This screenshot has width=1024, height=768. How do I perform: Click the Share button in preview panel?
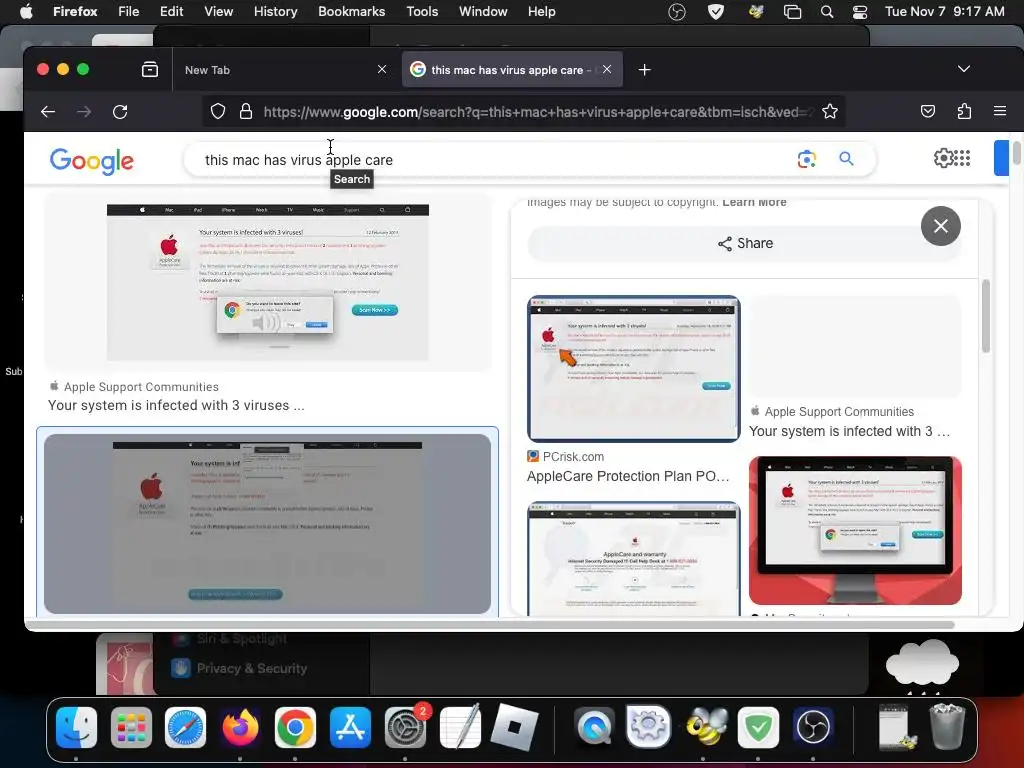click(744, 244)
